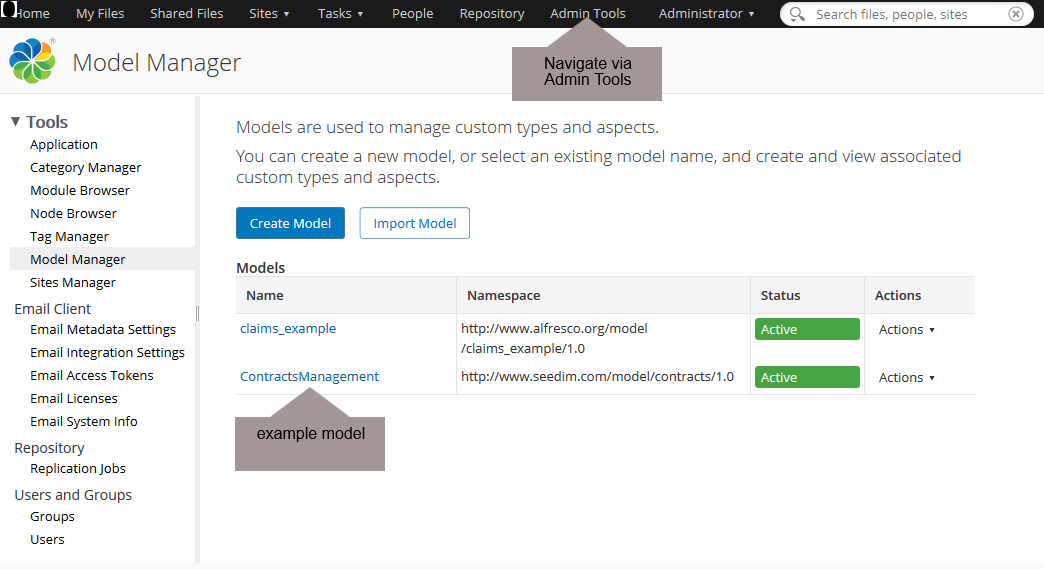
Task: Click the claims_example namespace URL text
Action: coord(554,338)
